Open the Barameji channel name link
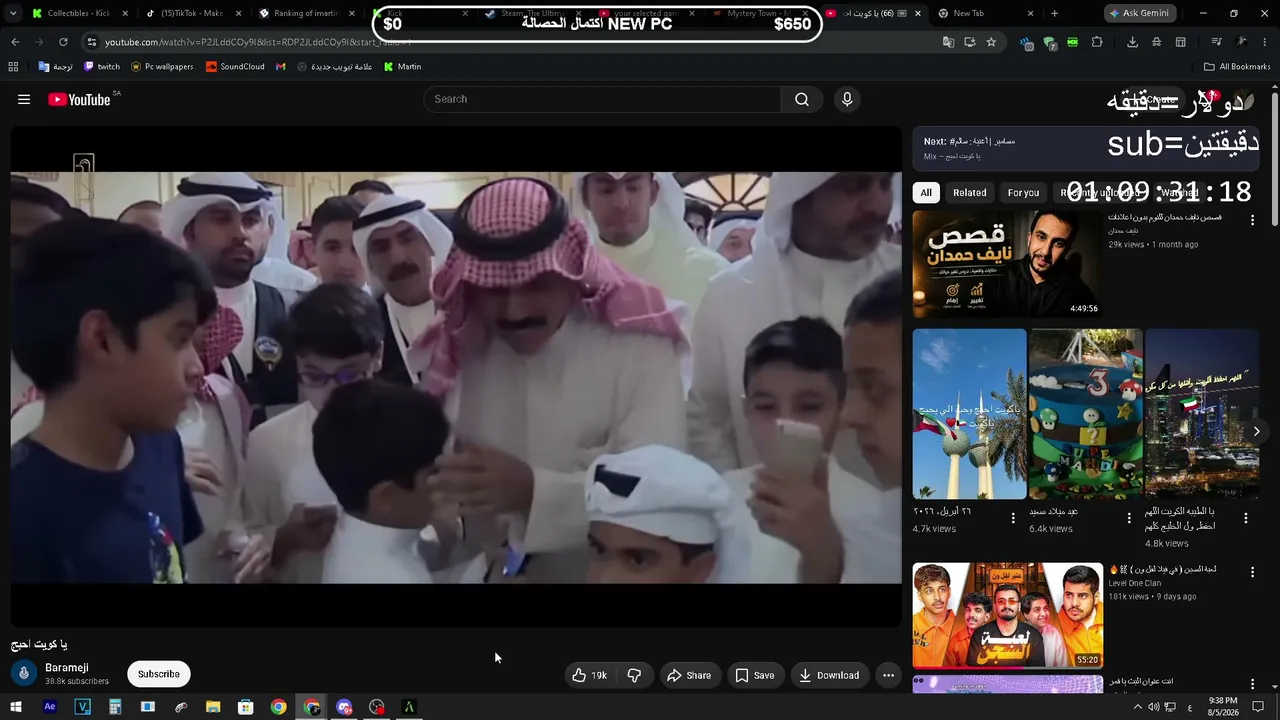The width and height of the screenshot is (1280, 720). click(67, 667)
